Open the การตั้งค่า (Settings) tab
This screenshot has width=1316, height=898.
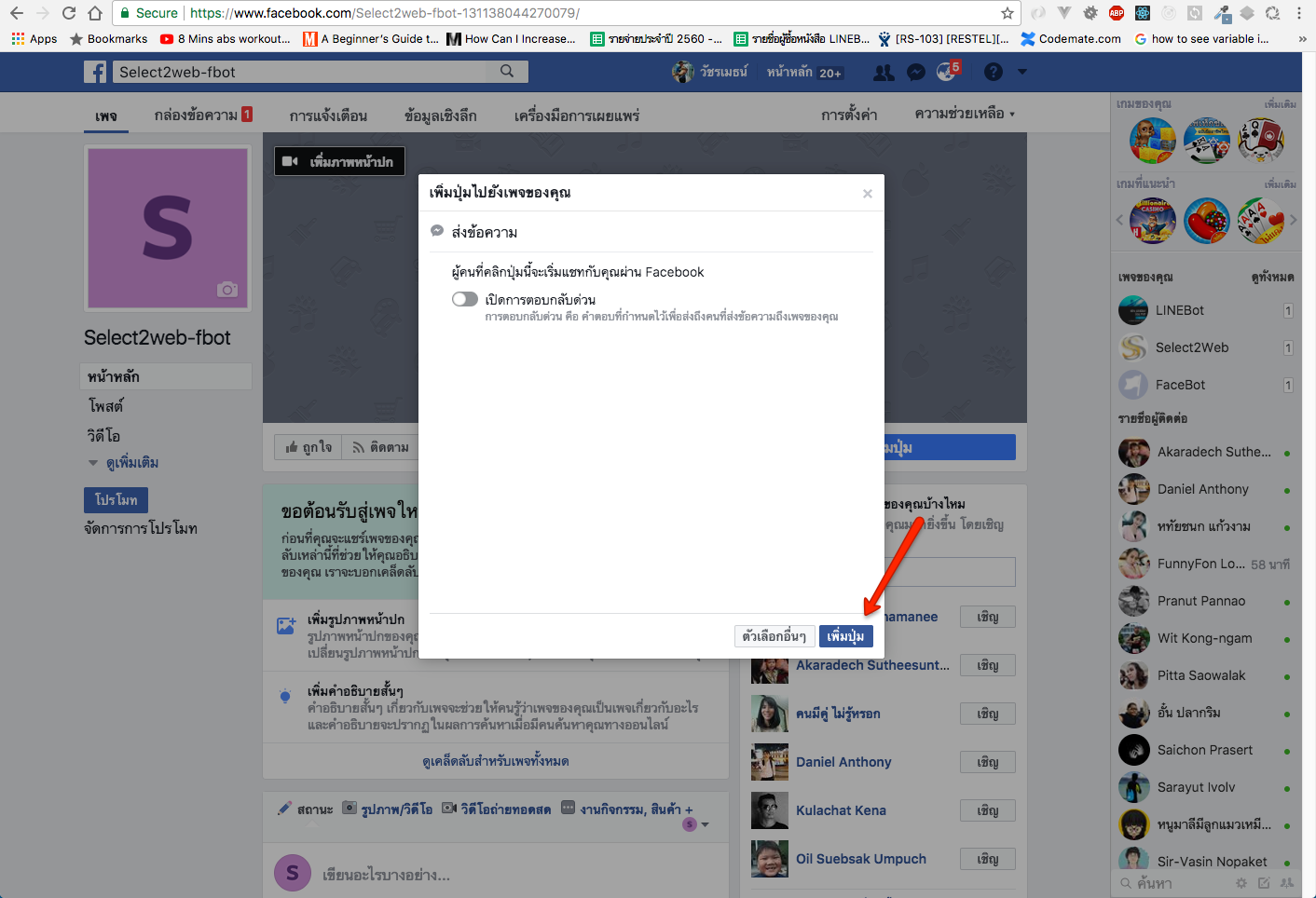click(849, 115)
